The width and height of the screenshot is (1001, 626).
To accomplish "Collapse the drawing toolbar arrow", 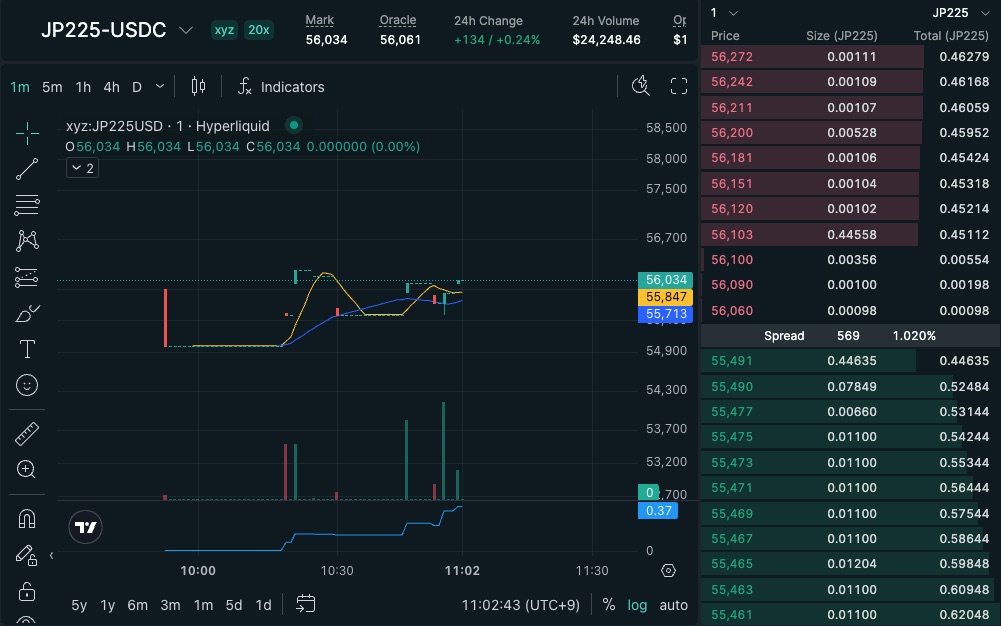I will pyautogui.click(x=52, y=555).
